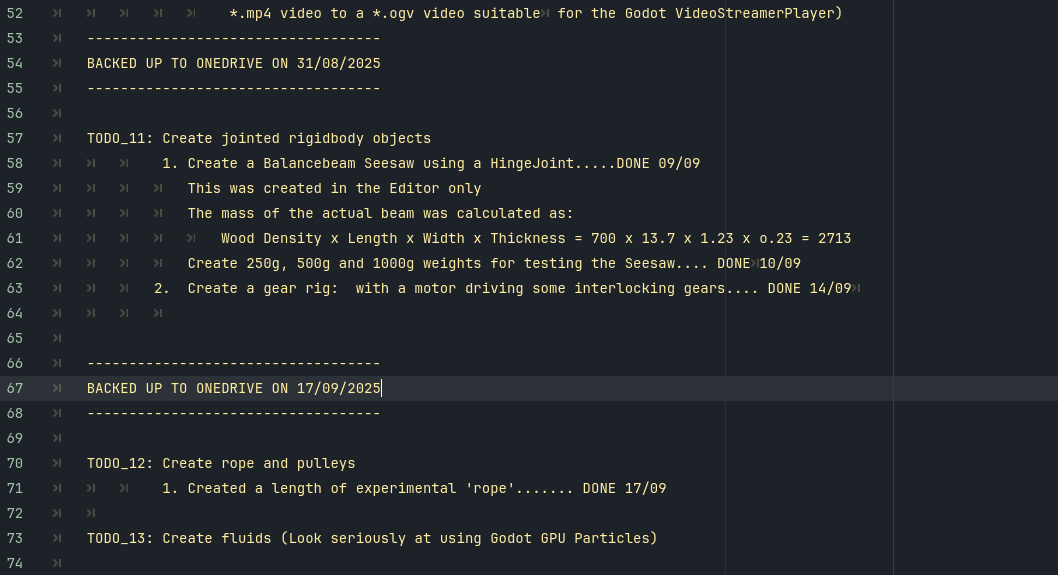The image size is (1058, 575).
Task: Click line number 61 in the gutter
Action: 15,238
